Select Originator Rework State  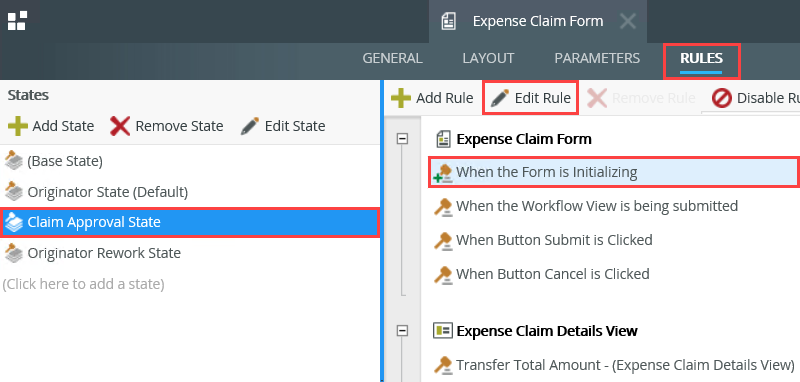(x=190, y=253)
